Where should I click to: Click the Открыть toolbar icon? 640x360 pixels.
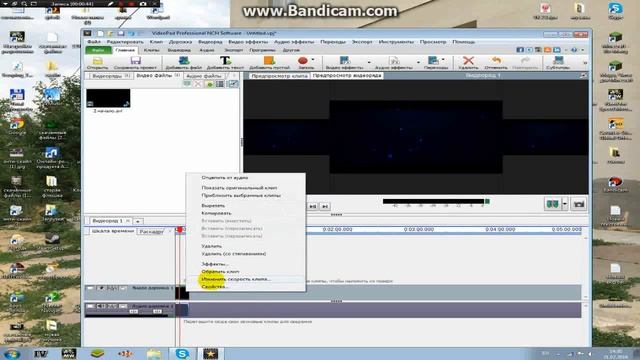(x=97, y=61)
